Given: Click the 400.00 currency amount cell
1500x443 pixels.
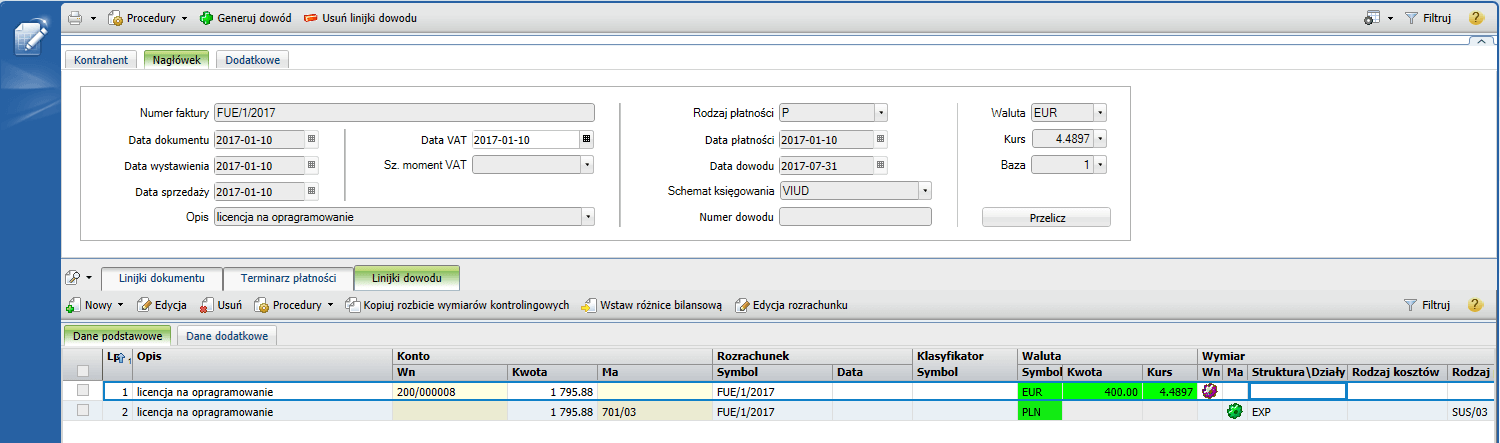Looking at the screenshot, I should tap(1102, 391).
